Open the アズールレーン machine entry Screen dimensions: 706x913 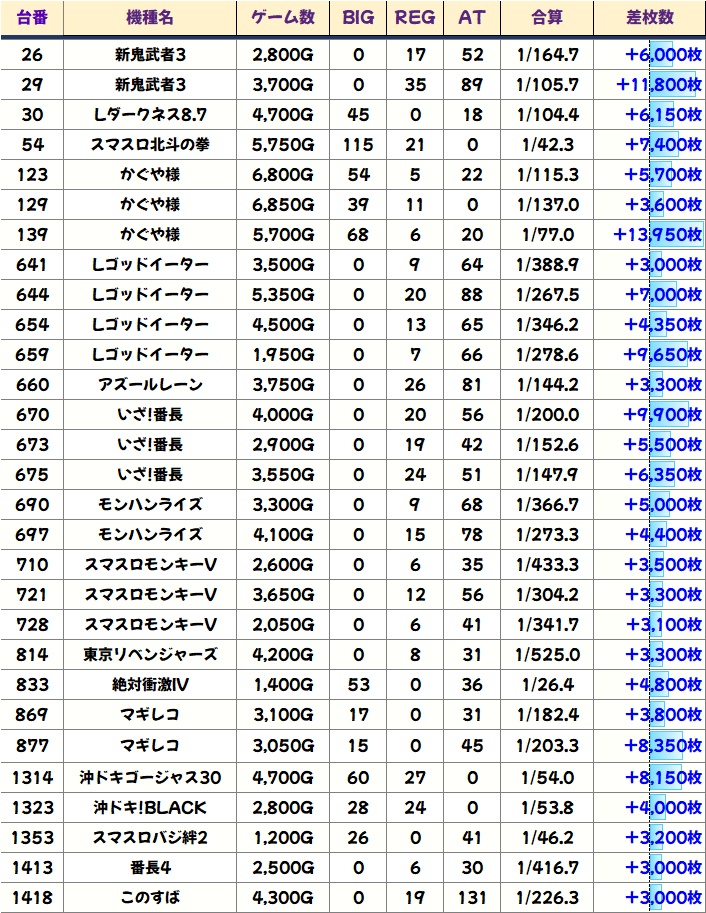coord(150,385)
